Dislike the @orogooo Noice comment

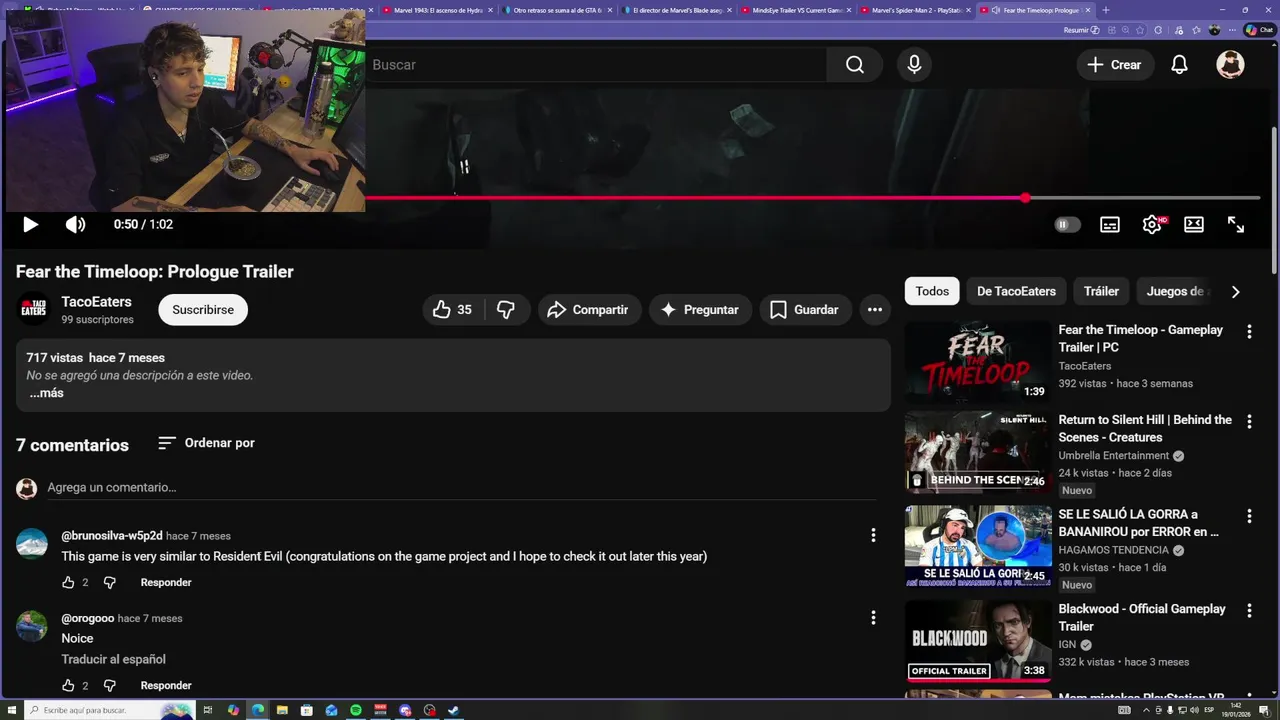(x=110, y=685)
